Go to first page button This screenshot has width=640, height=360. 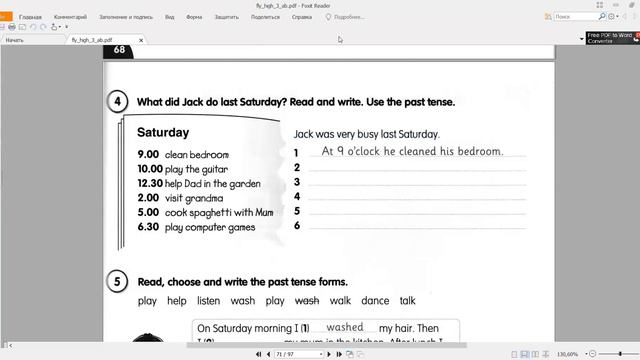(258, 354)
